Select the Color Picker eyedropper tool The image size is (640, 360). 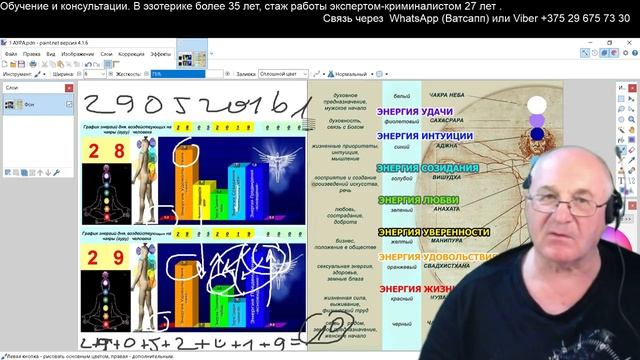[631, 160]
